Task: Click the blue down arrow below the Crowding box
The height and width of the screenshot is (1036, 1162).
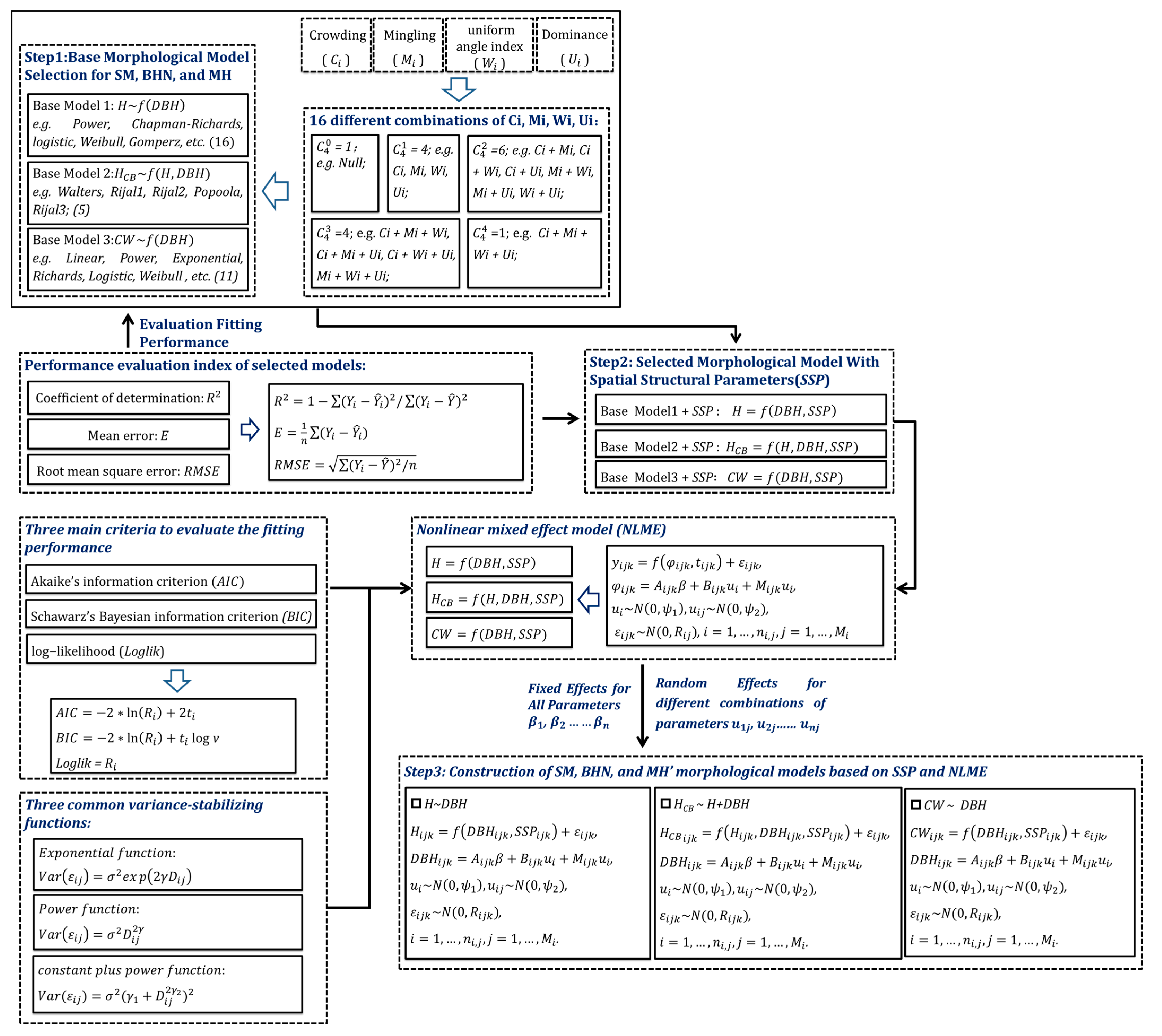Action: pyautogui.click(x=458, y=89)
